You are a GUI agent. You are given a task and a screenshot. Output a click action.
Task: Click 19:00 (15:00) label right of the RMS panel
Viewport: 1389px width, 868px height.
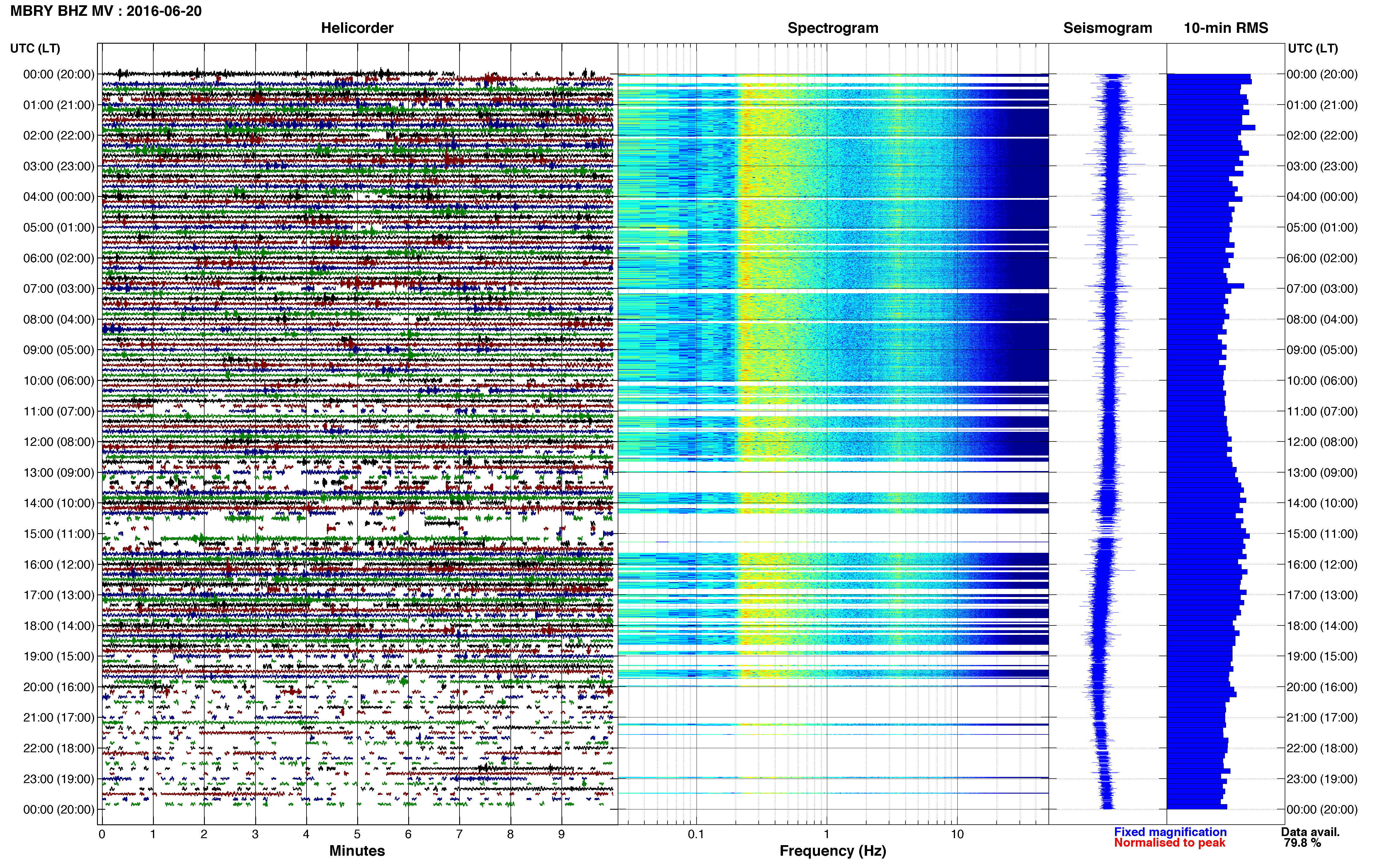tap(1322, 656)
